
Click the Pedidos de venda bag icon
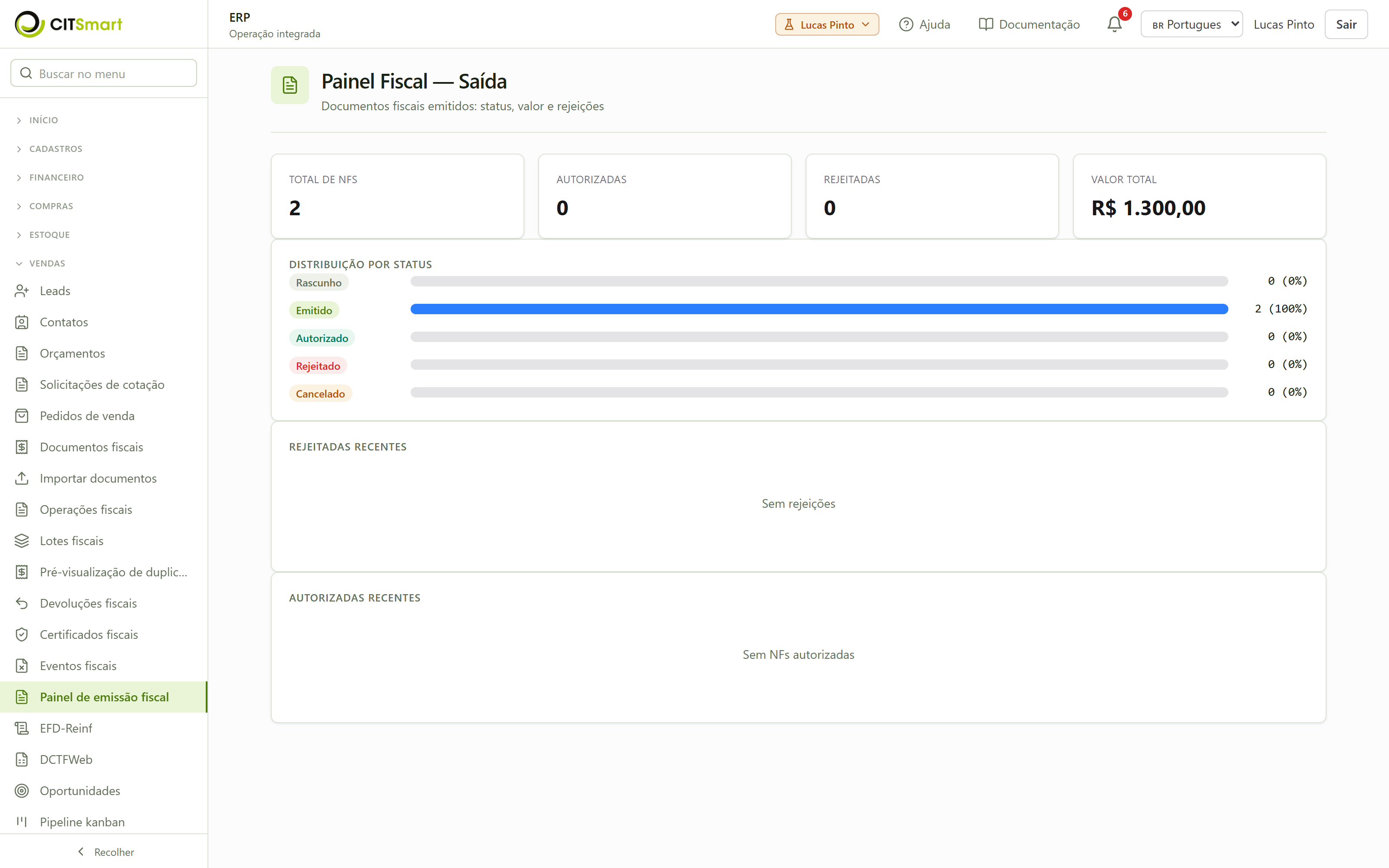pyautogui.click(x=22, y=416)
